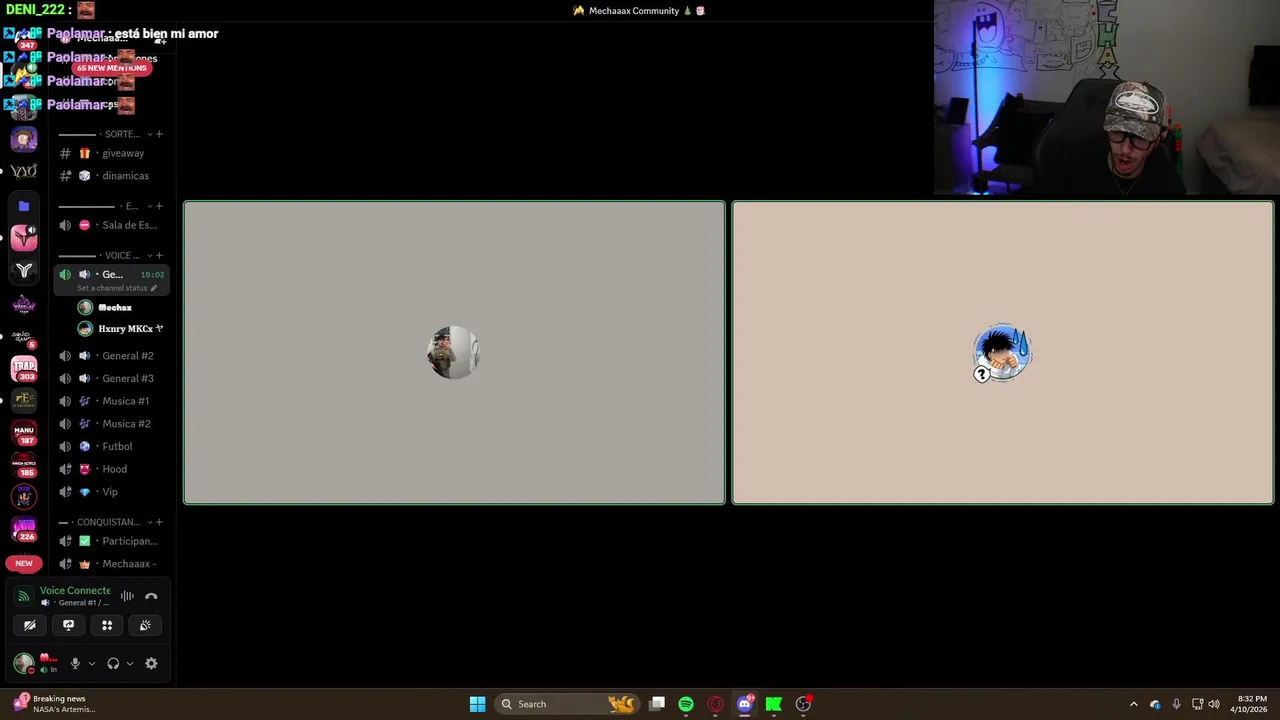Open the MANU server with 187 badge
The height and width of the screenshot is (720, 1280).
click(24, 433)
